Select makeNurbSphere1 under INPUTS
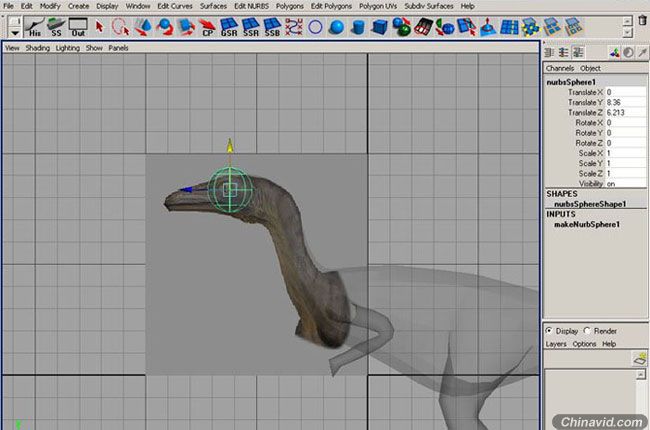This screenshot has height=430, width=650. (585, 225)
